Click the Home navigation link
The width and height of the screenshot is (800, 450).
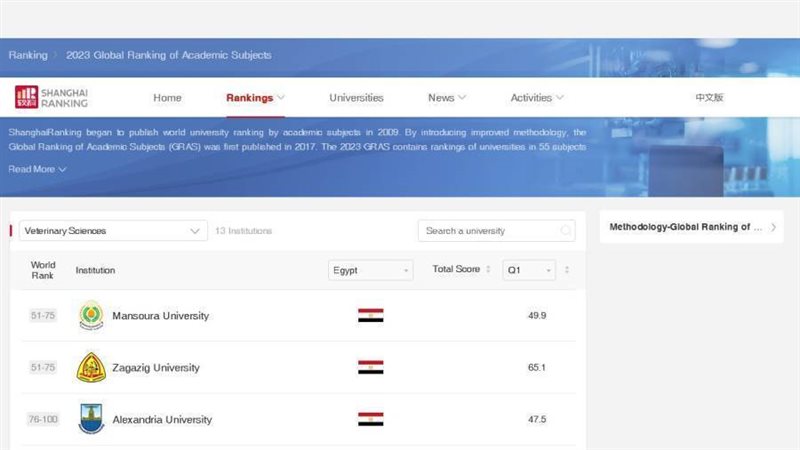coord(167,98)
